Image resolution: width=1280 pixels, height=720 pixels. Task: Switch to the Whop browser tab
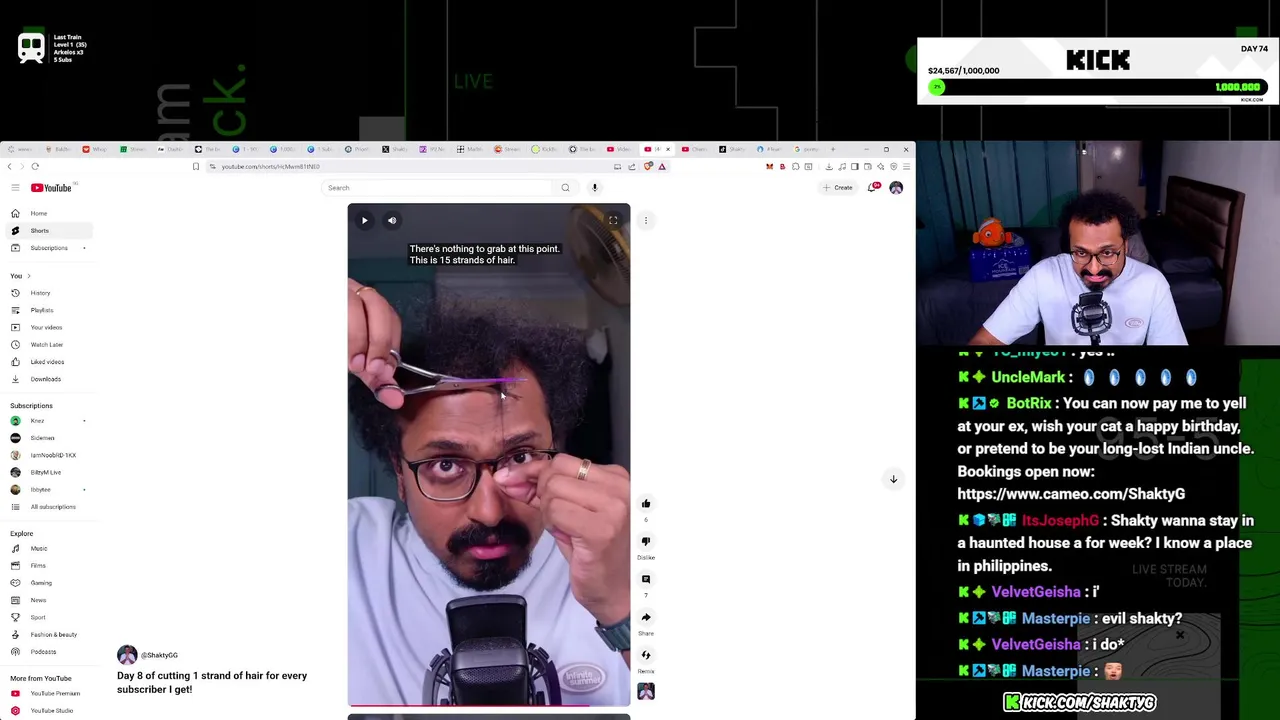coord(95,149)
